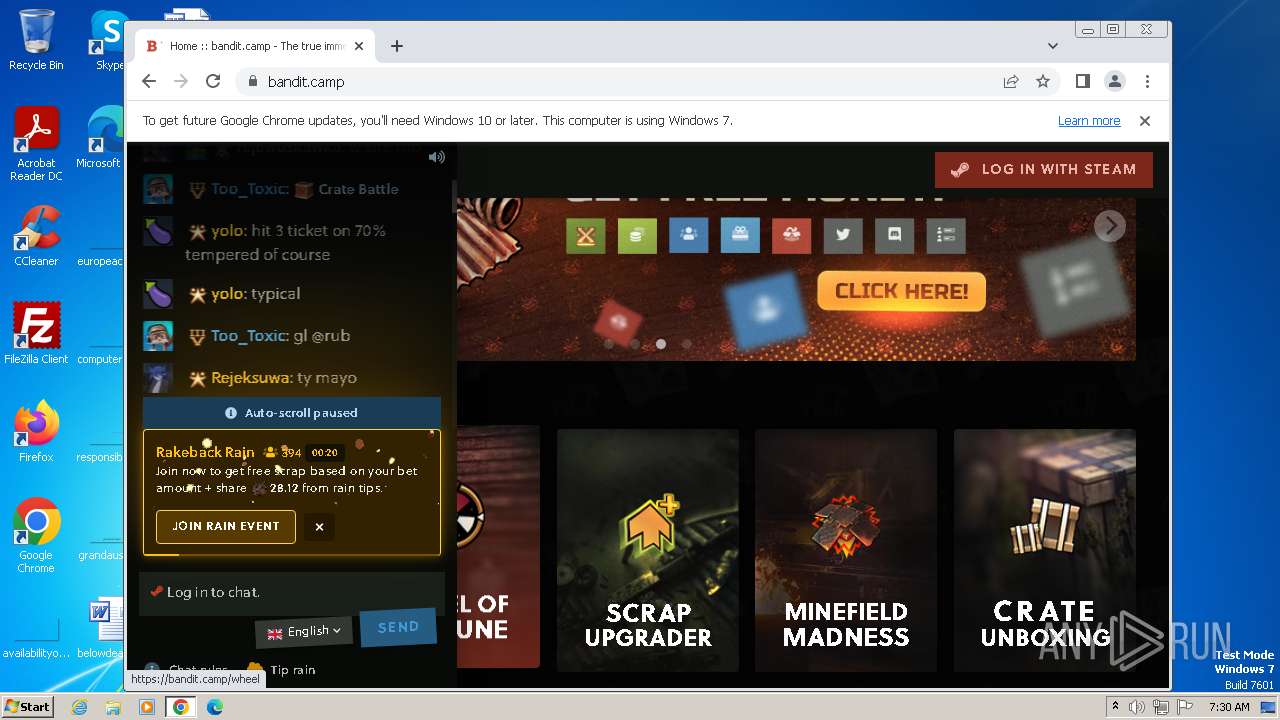Click the red handshake banner icon
This screenshot has width=1280, height=720.
pos(791,236)
